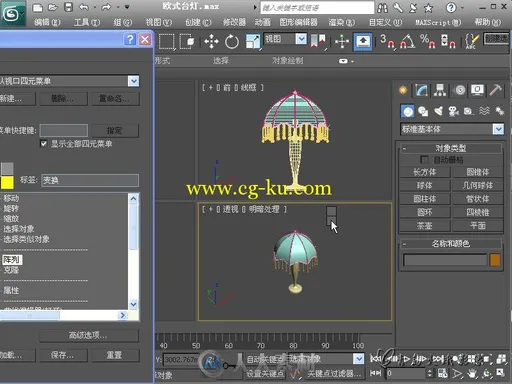Viewport: 512px width, 384px height.
Task: Click the orange object color swatch
Action: [495, 260]
